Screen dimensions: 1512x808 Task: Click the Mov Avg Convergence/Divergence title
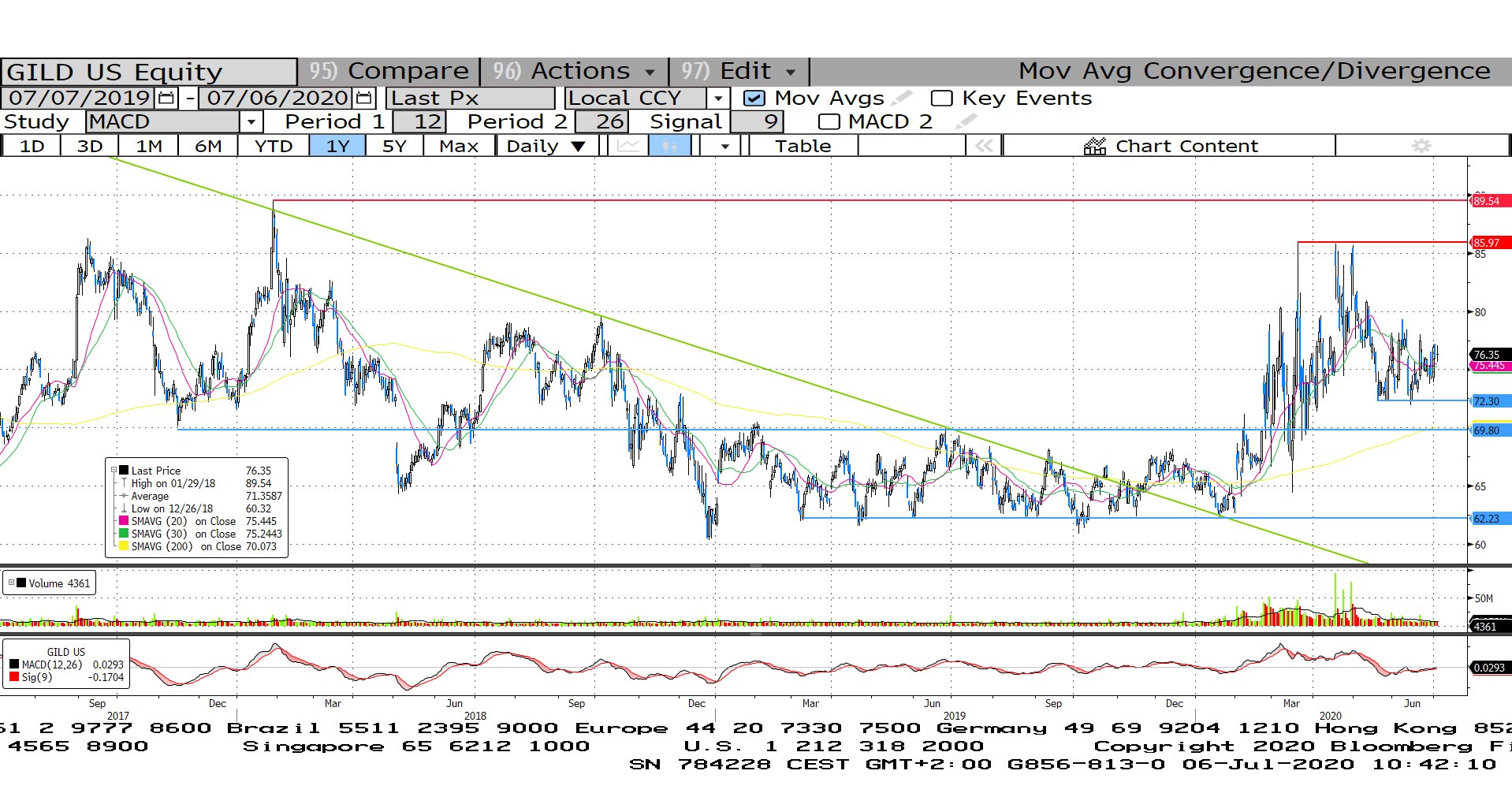1254,71
